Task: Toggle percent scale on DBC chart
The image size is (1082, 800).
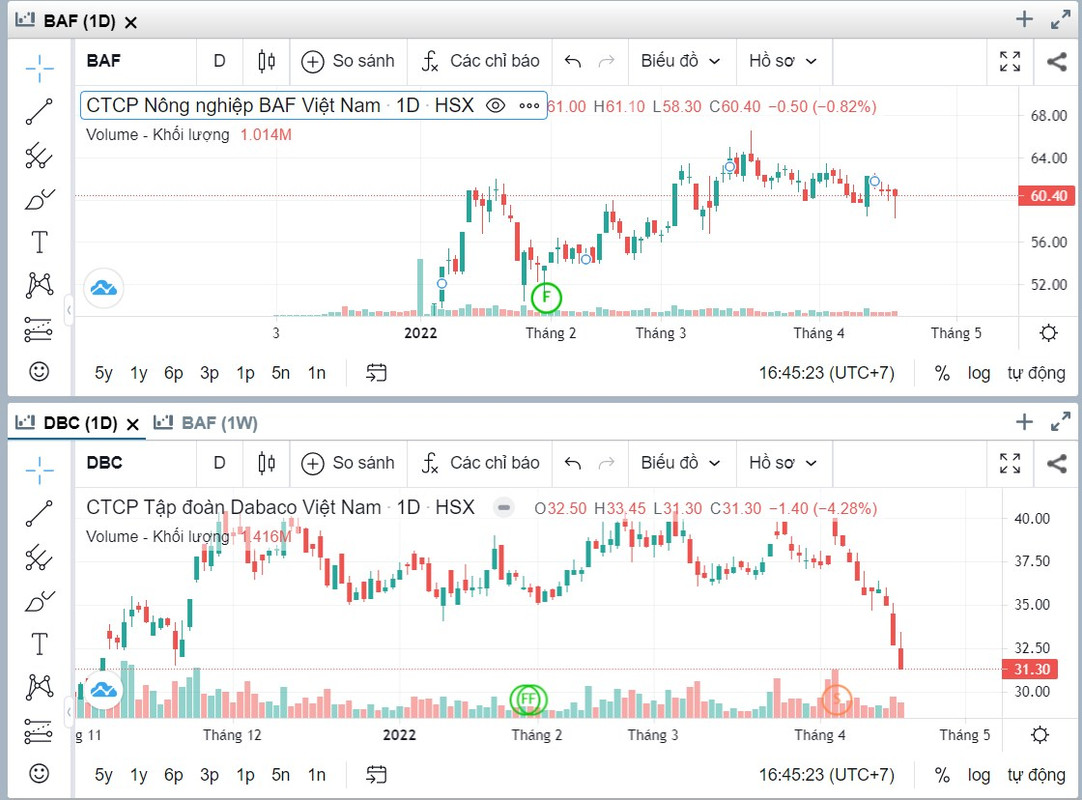Action: click(x=942, y=775)
